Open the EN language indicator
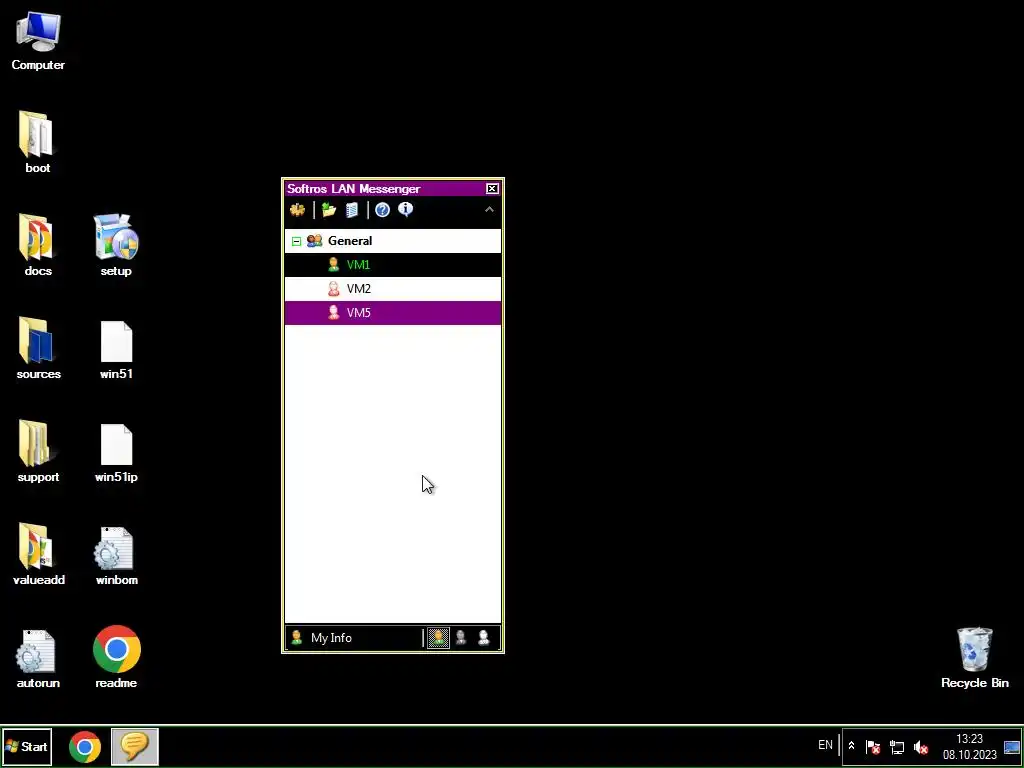Viewport: 1024px width, 768px height. pos(825,745)
